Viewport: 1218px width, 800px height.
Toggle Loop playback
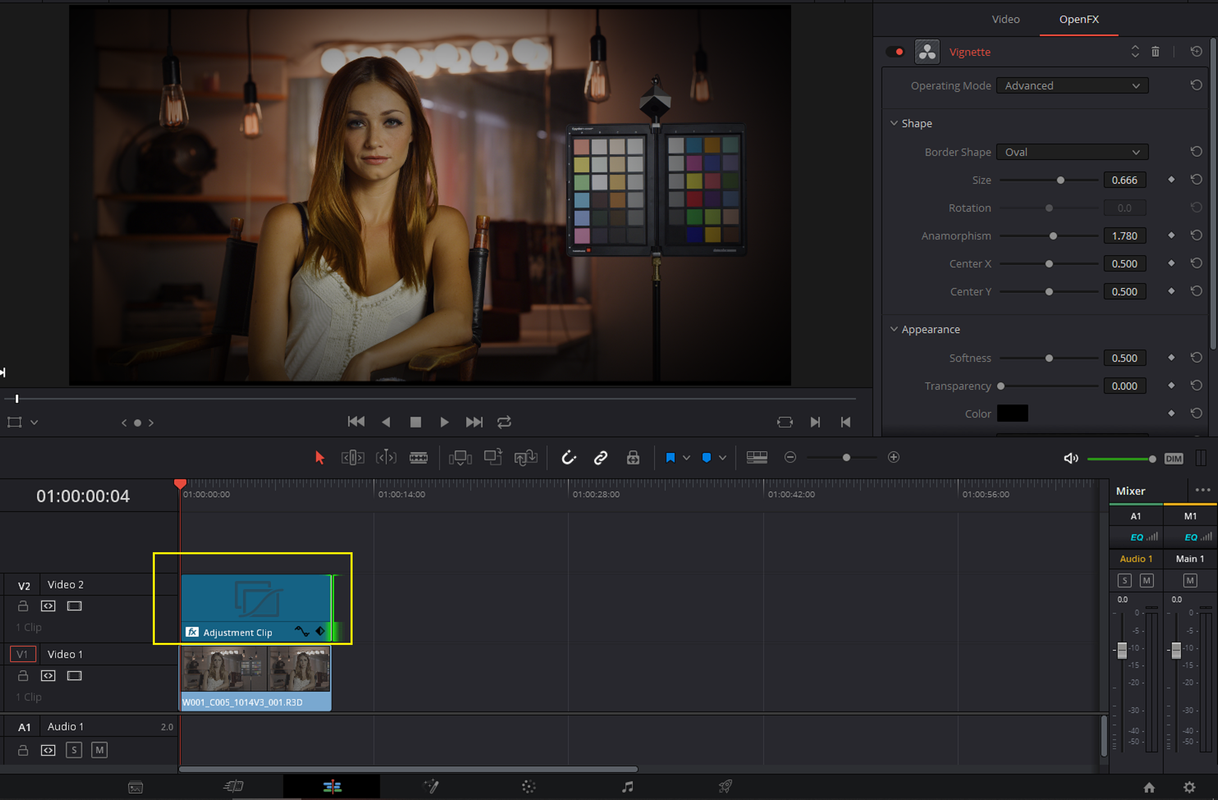coord(504,422)
